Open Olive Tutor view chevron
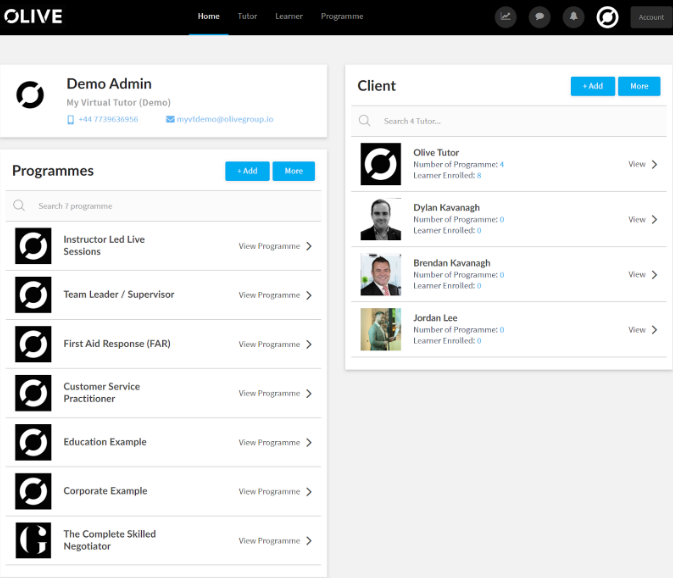The image size is (673, 578). click(655, 164)
